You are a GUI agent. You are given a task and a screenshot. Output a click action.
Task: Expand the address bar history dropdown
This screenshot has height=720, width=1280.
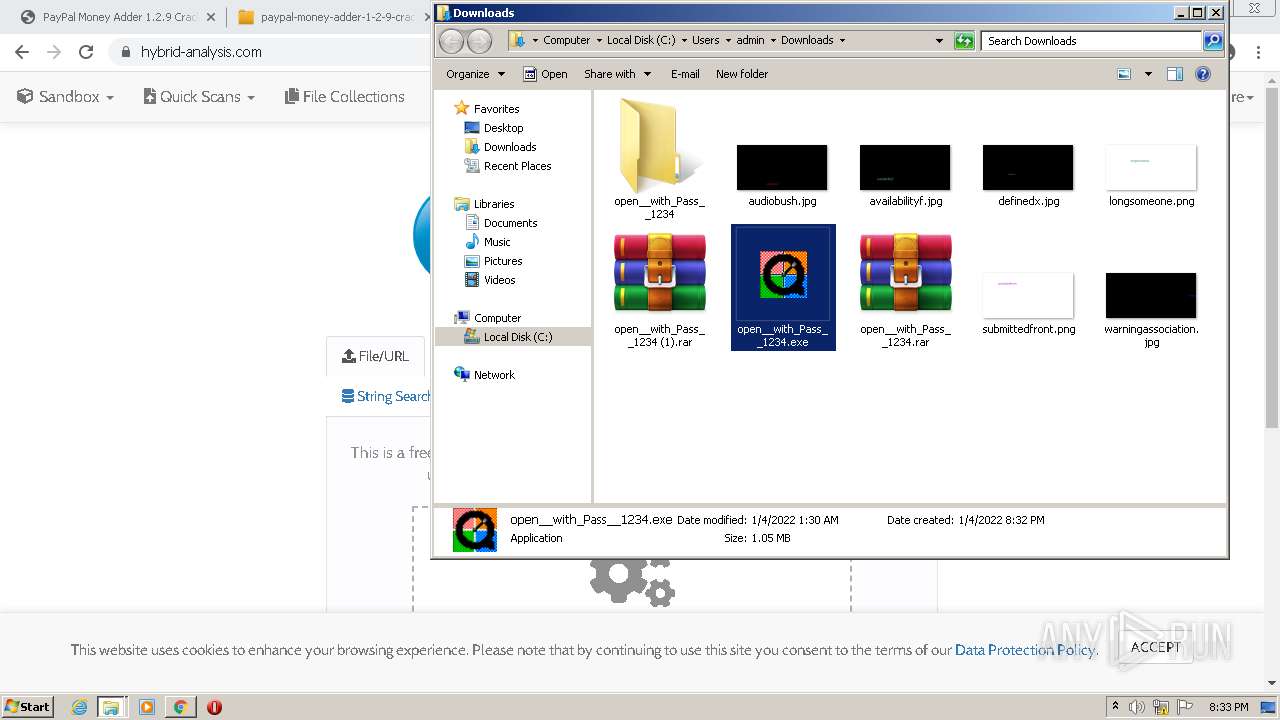(939, 41)
